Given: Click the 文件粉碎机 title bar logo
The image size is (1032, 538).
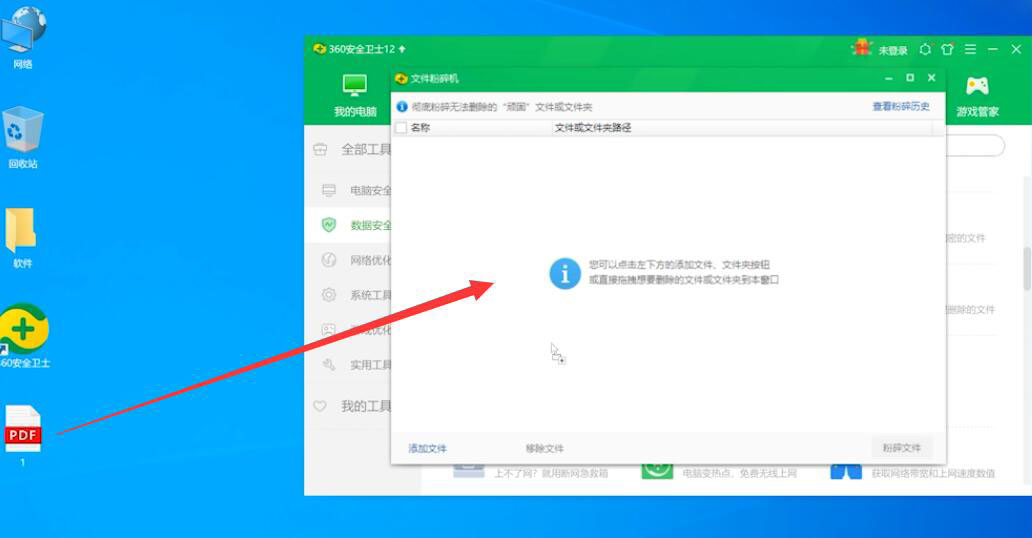Looking at the screenshot, I should tap(401, 78).
